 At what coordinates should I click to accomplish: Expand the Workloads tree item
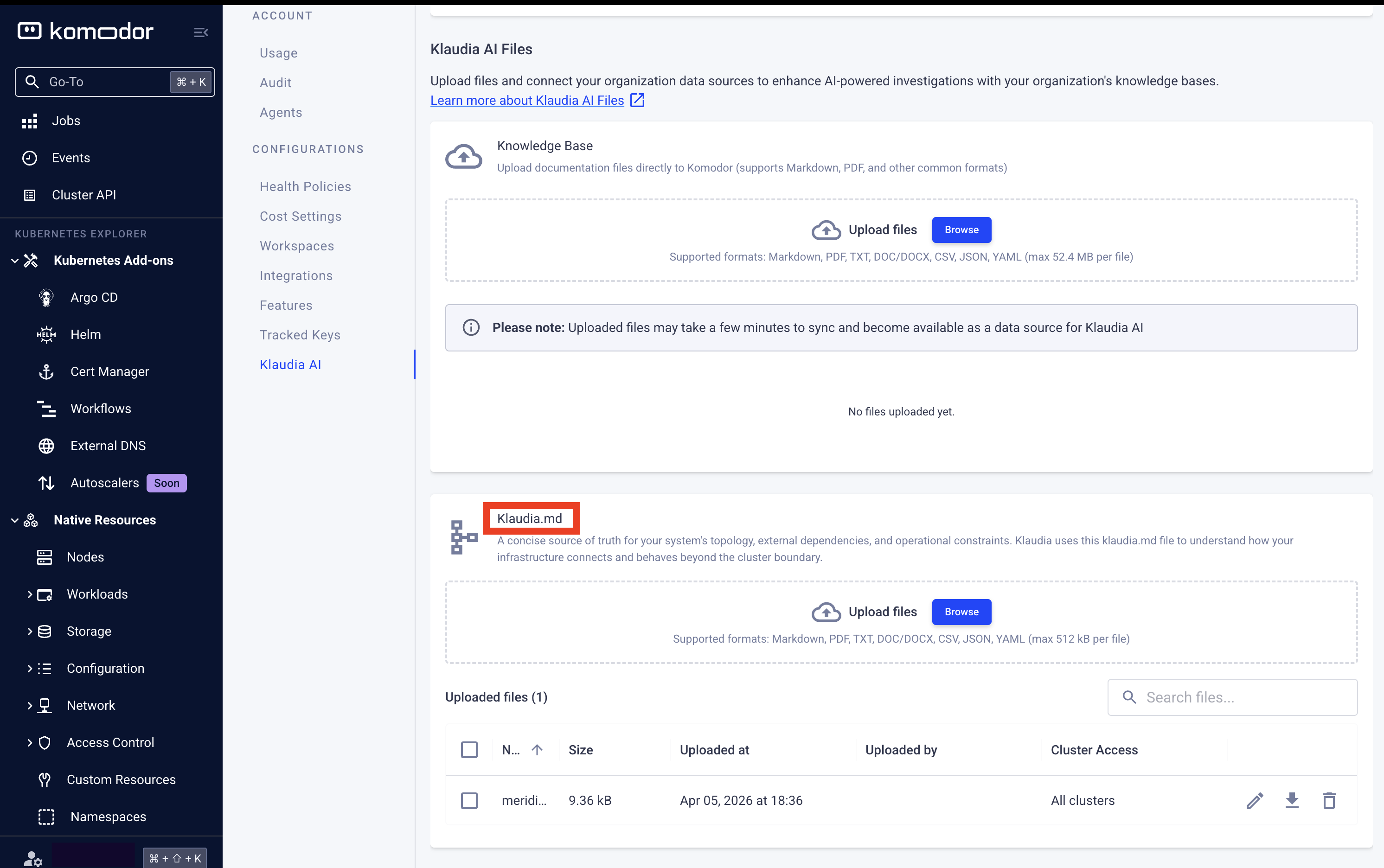29,594
